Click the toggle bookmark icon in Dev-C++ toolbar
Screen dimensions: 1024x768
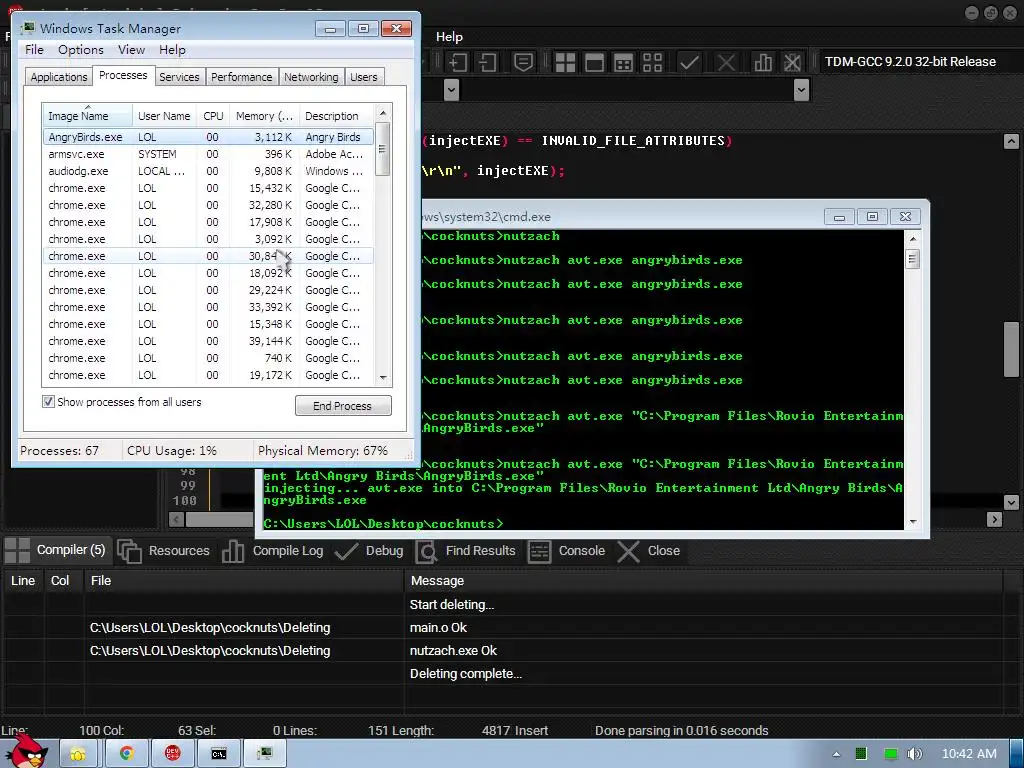(523, 62)
